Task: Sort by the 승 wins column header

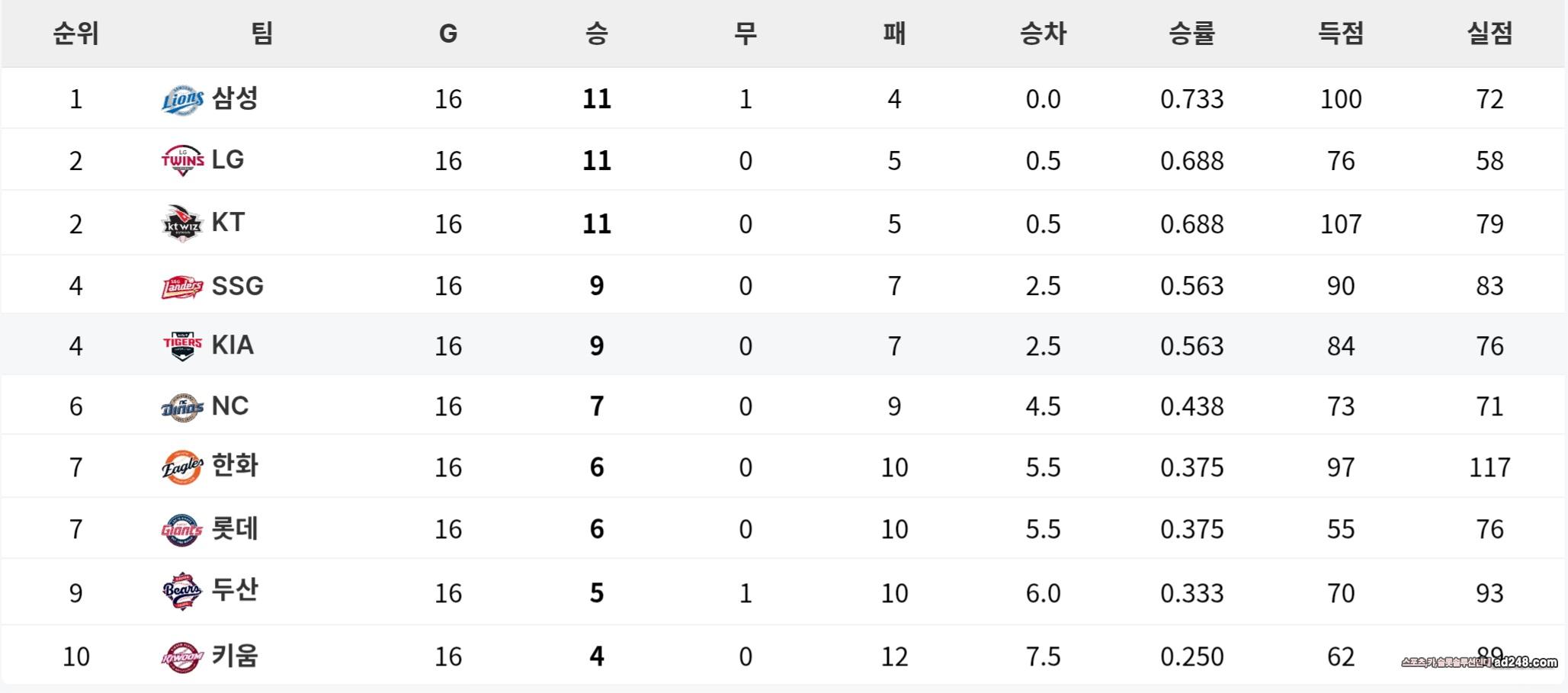Action: pyautogui.click(x=596, y=34)
